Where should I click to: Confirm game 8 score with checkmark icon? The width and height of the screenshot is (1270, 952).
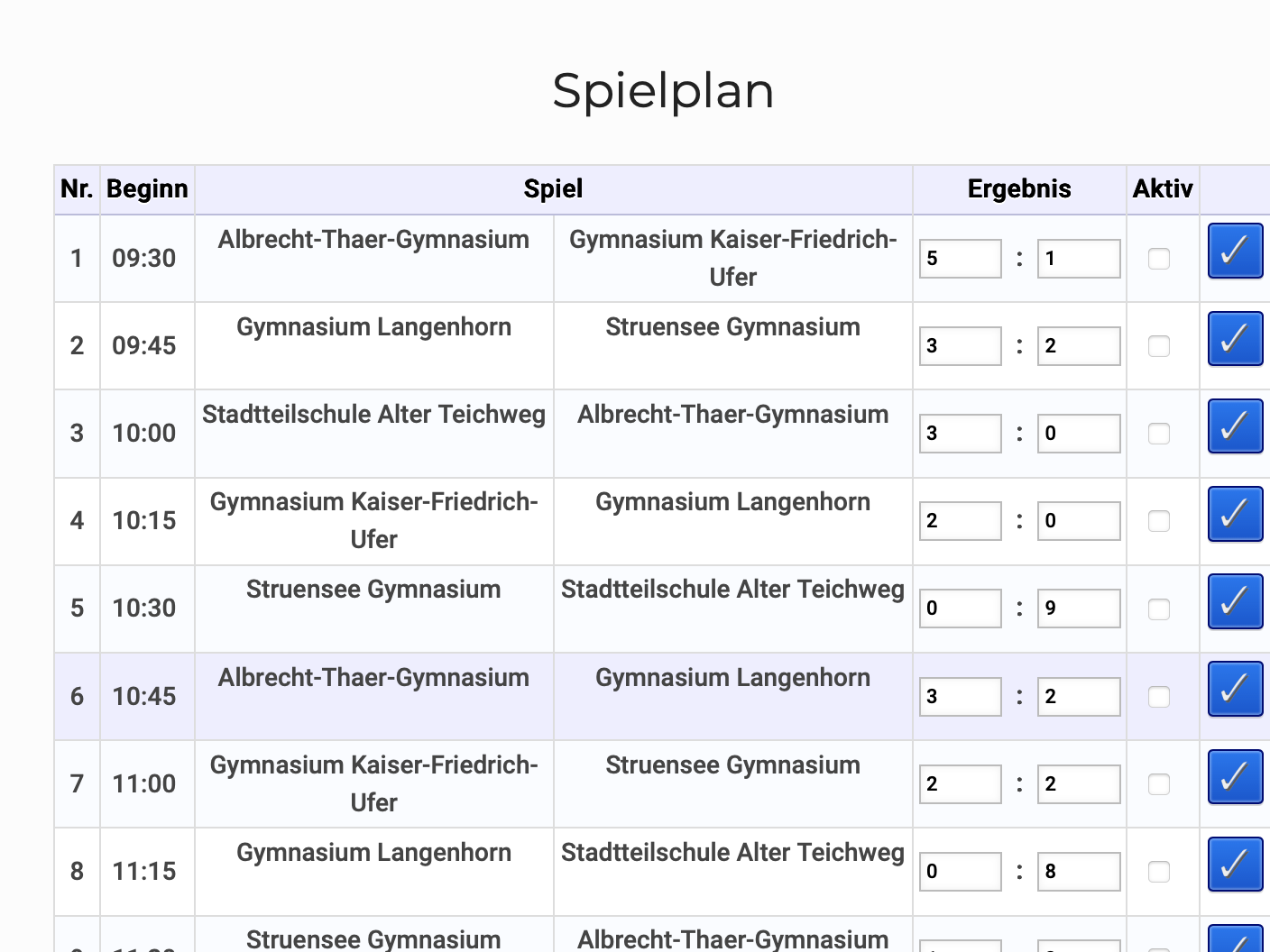pos(1235,865)
